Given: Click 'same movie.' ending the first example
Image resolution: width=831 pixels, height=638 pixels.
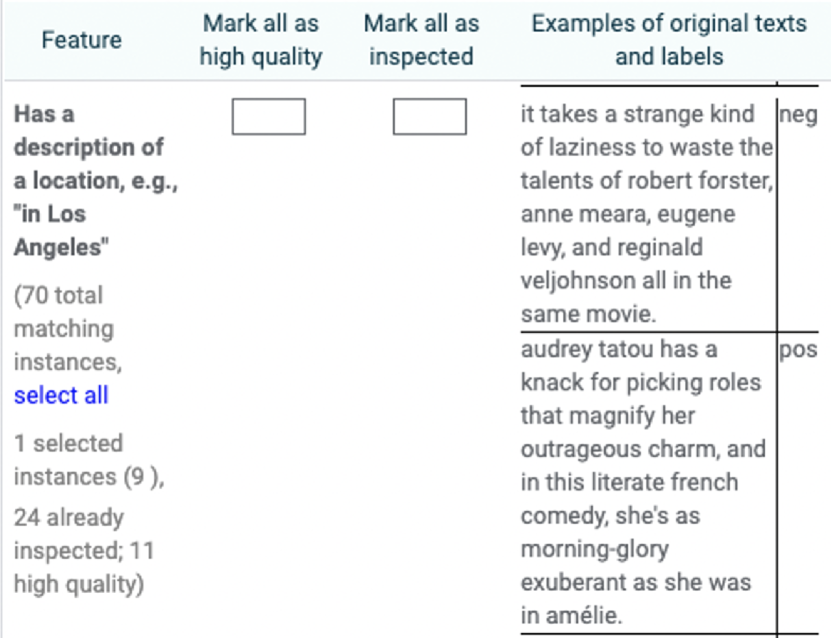Looking at the screenshot, I should [x=588, y=314].
